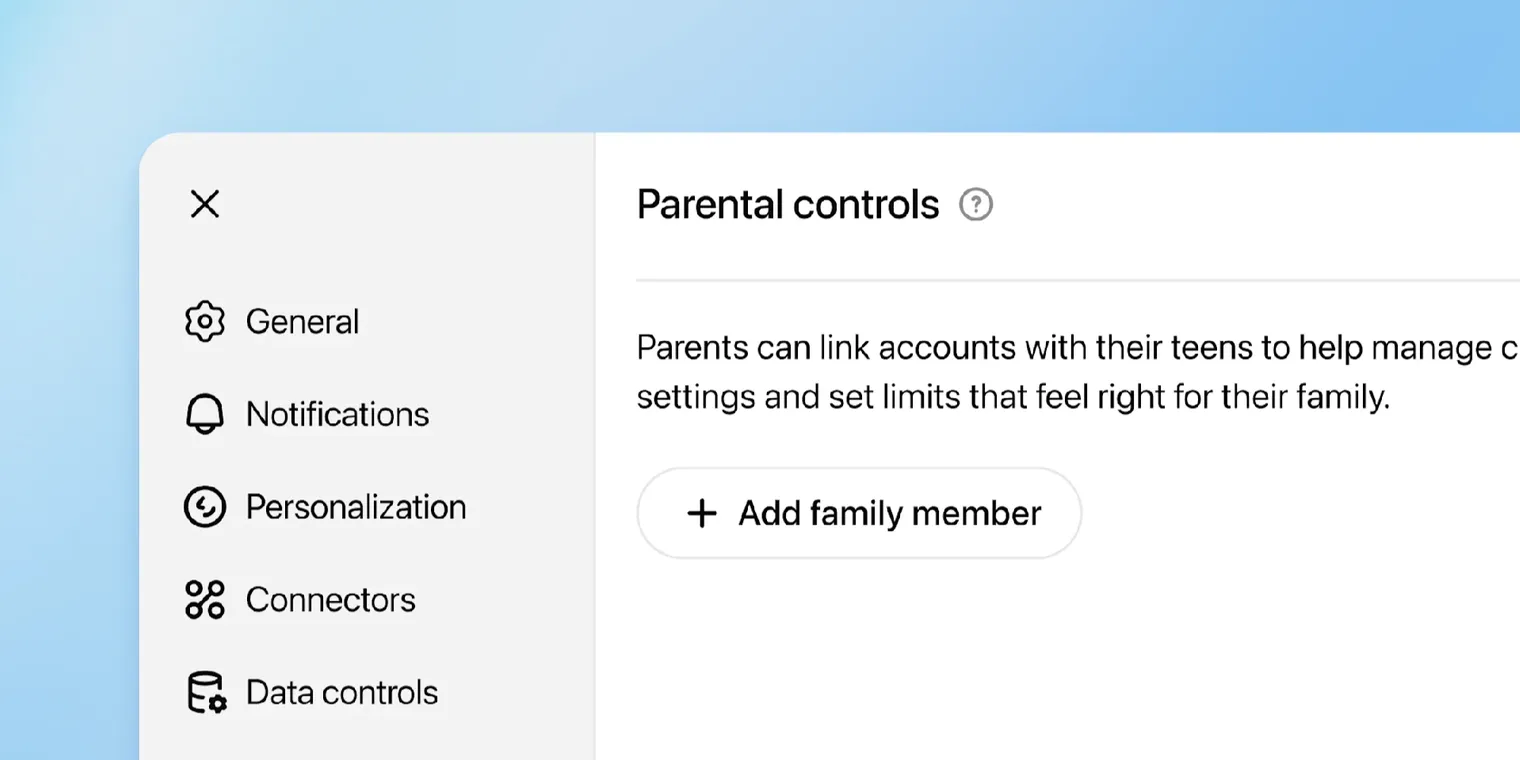Select the Personalization face icon
Viewport: 1520px width, 760px height.
[x=205, y=506]
